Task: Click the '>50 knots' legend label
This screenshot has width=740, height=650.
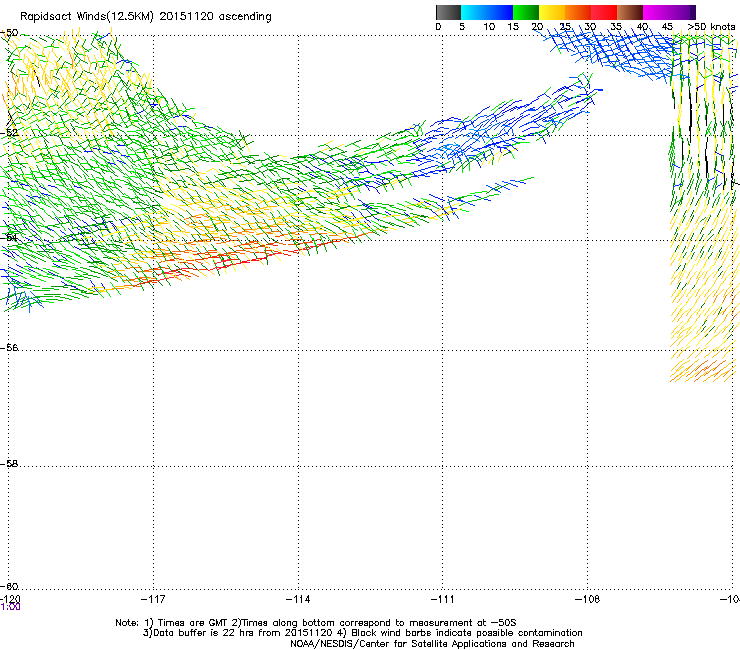Action: click(711, 27)
